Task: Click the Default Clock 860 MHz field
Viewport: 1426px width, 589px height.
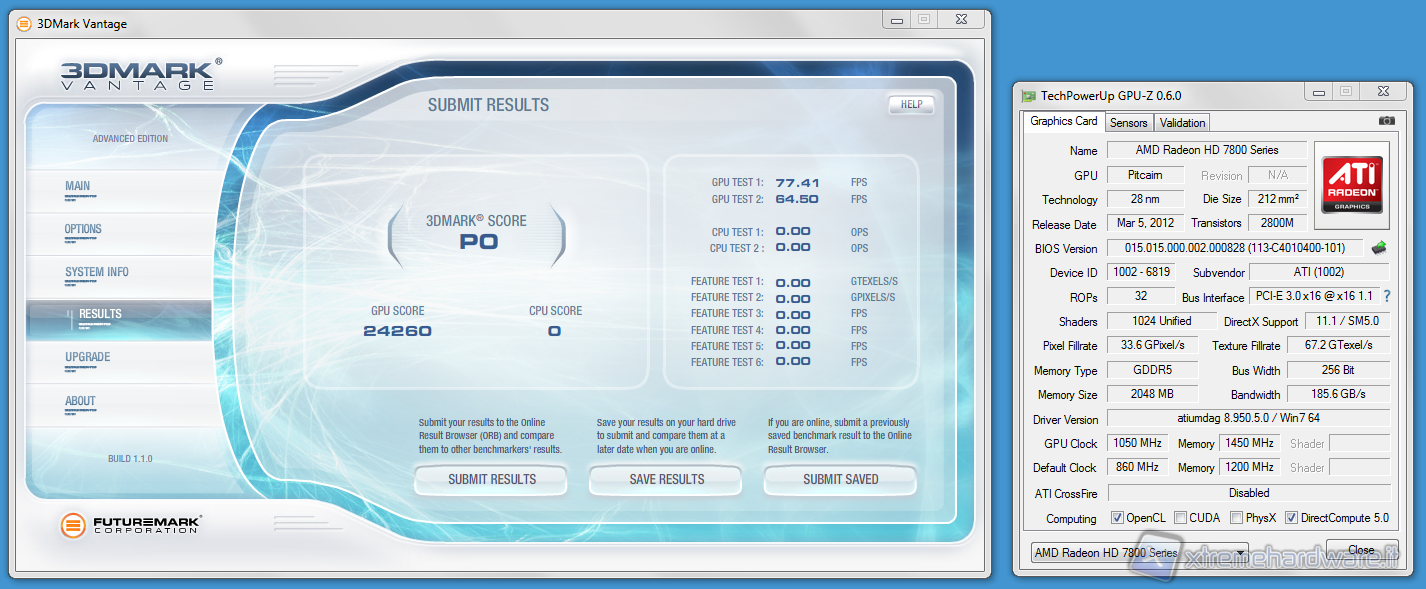Action: click(x=1139, y=467)
